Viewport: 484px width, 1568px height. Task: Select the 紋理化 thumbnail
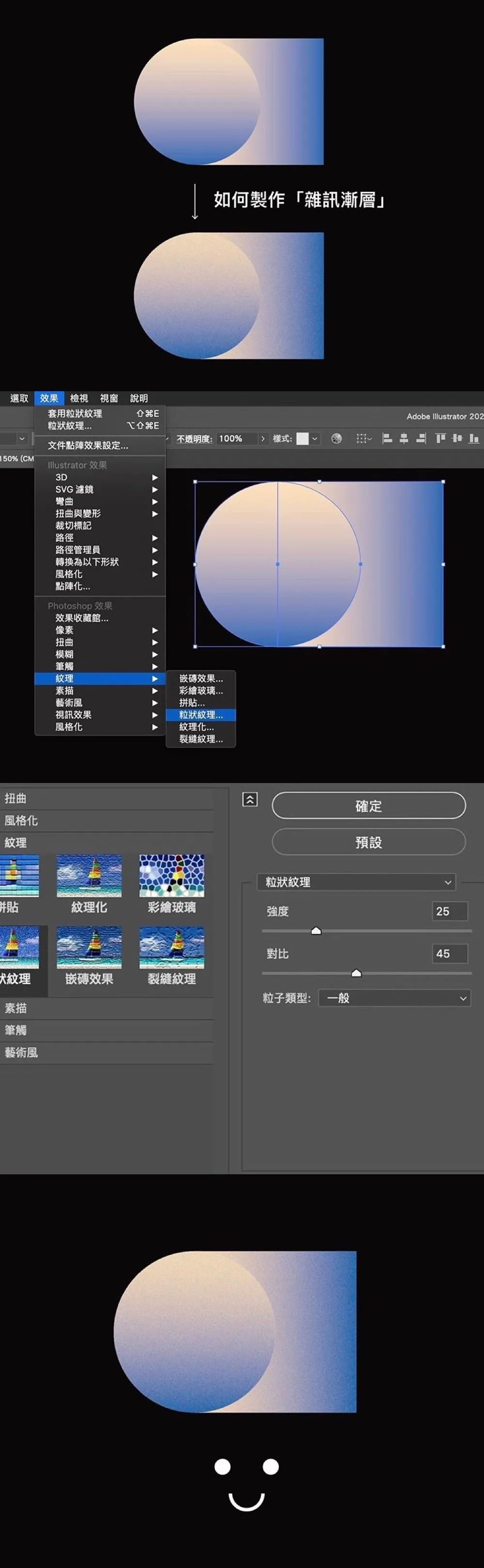point(89,876)
